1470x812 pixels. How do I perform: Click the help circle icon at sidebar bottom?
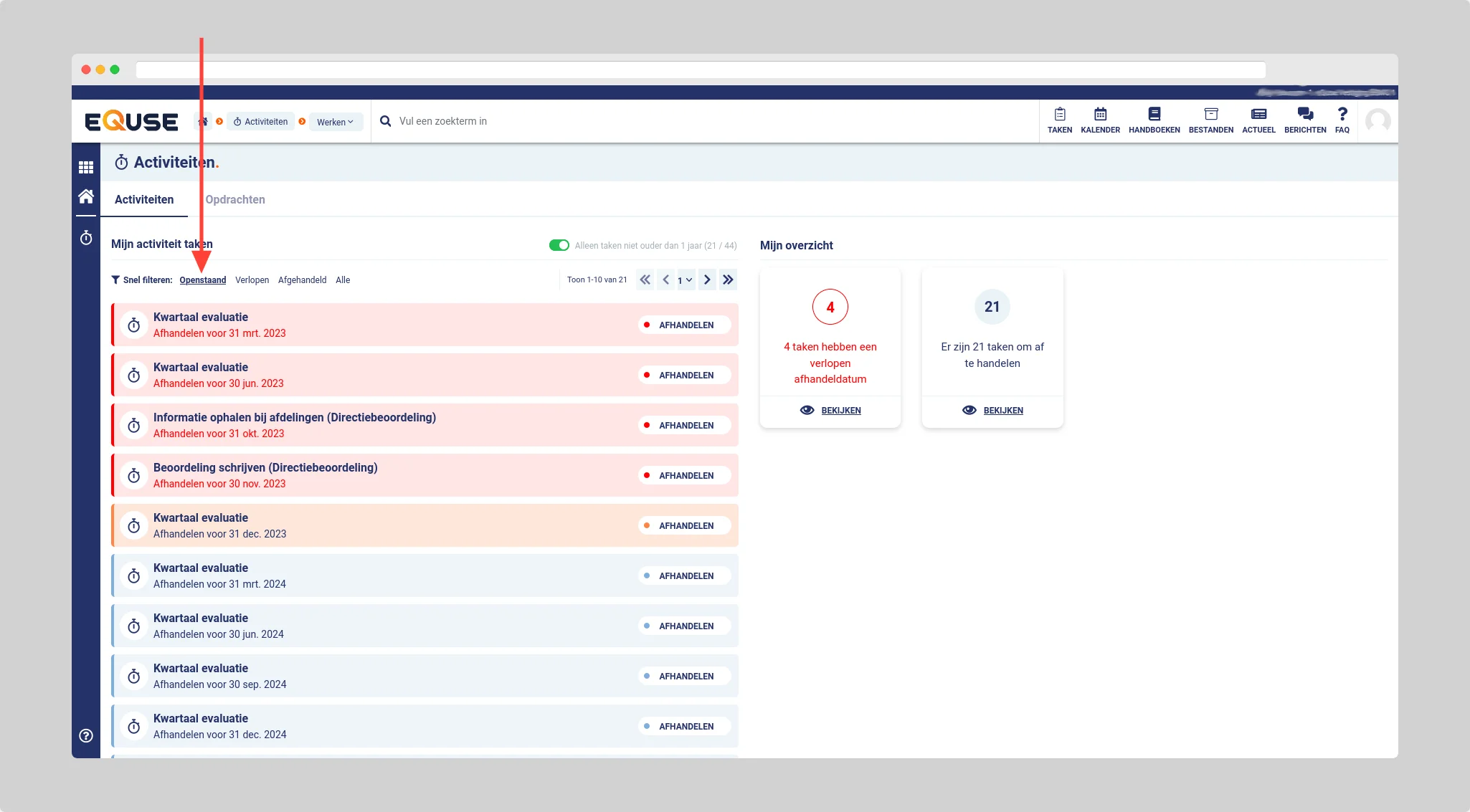(x=86, y=735)
